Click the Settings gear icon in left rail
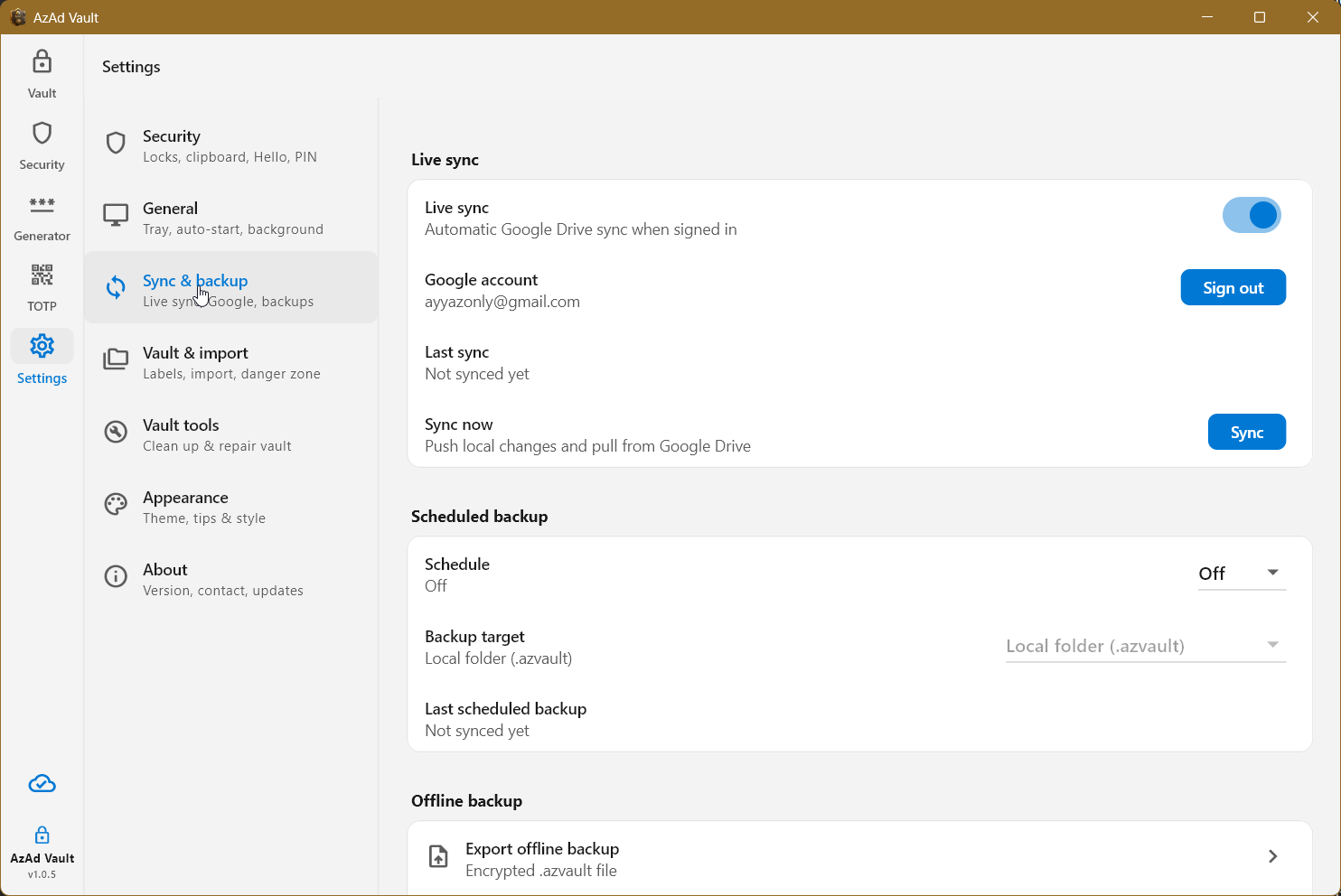Viewport: 1341px width, 896px height. point(42,346)
